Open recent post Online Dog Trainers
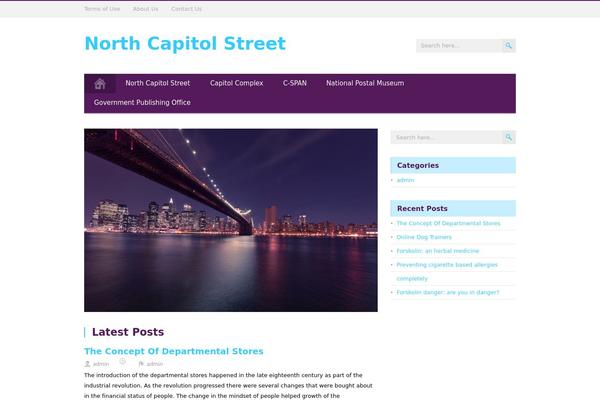Image resolution: width=600 pixels, height=400 pixels. click(424, 237)
